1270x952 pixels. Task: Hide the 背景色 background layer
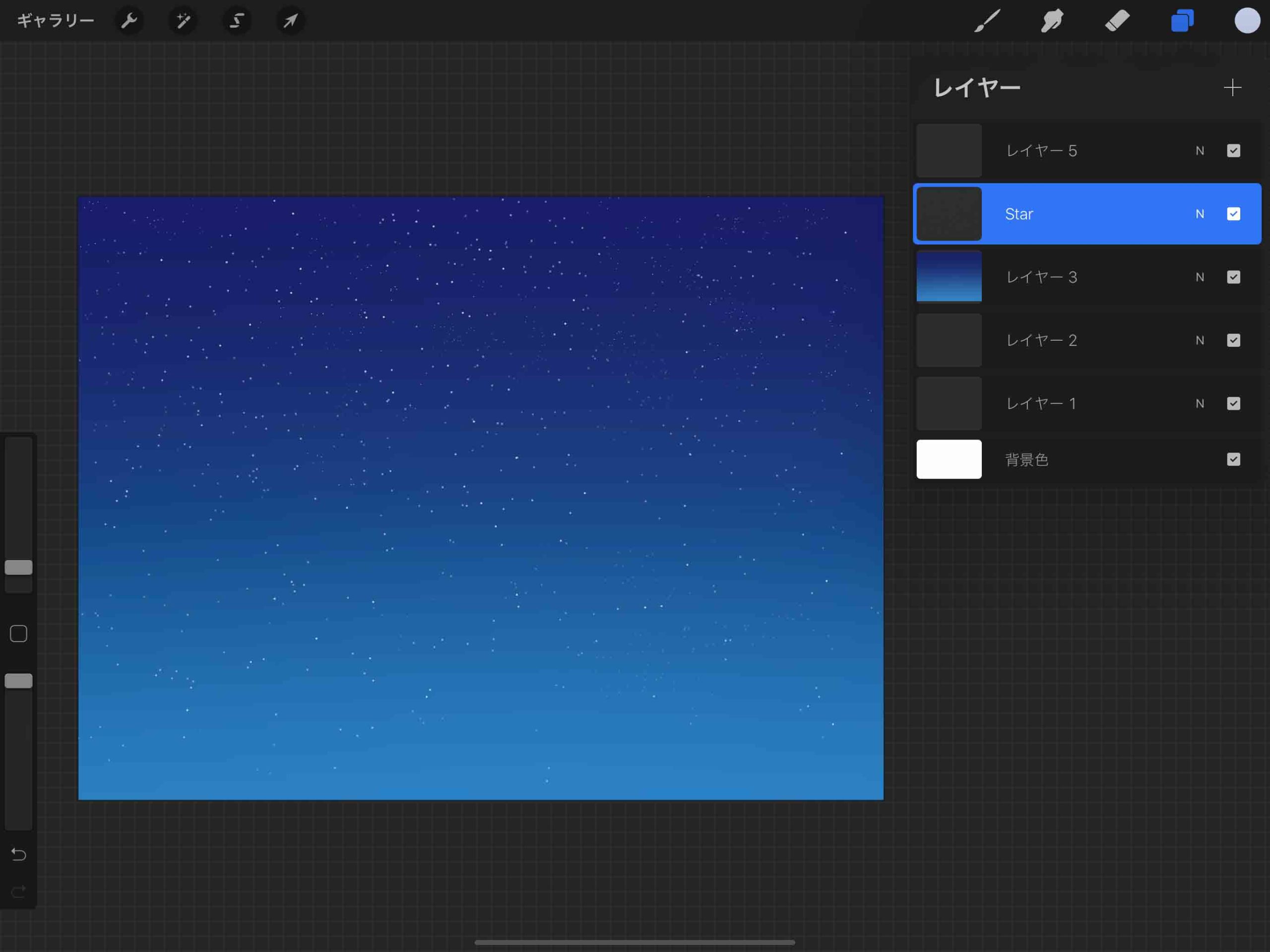pos(1233,459)
